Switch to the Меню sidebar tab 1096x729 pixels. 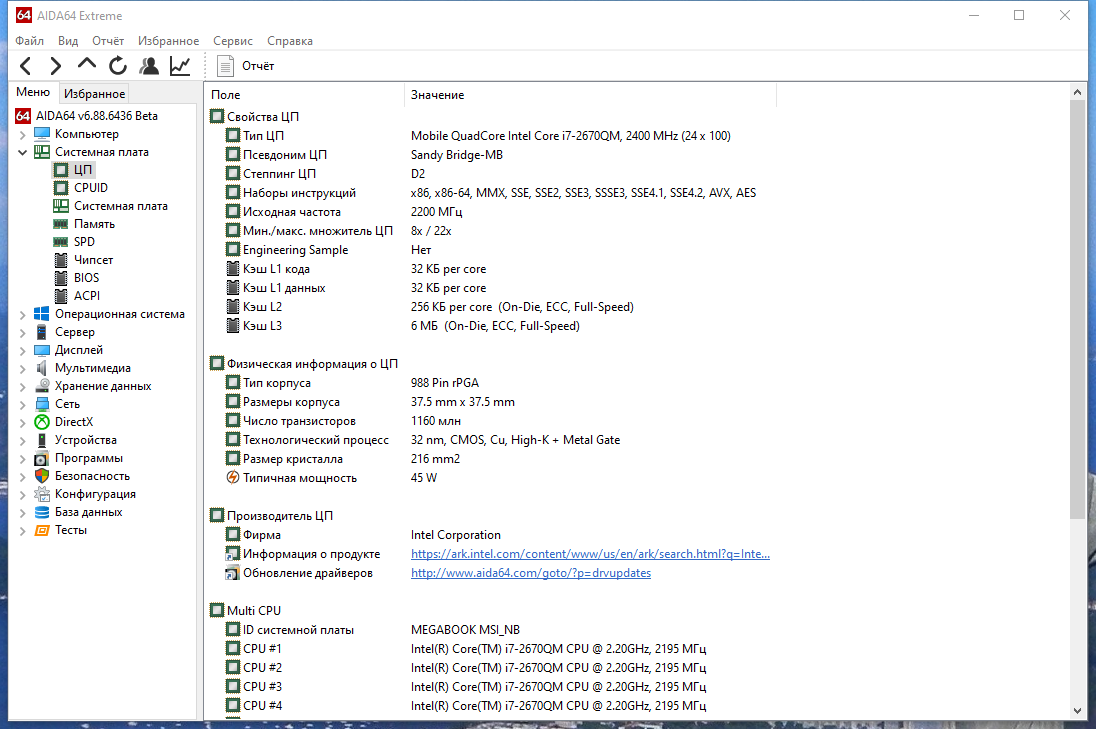pos(33,92)
